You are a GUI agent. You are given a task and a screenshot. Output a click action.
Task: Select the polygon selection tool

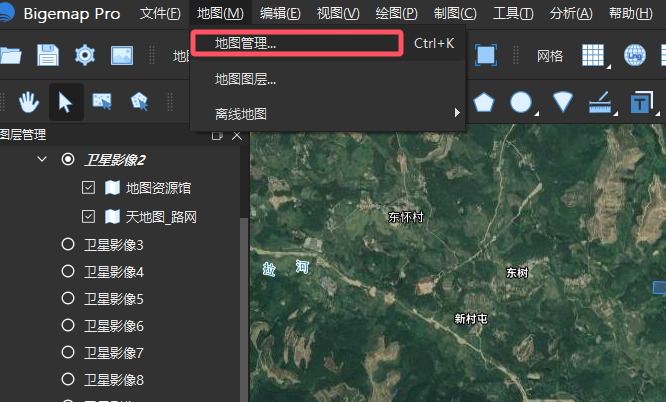click(139, 102)
